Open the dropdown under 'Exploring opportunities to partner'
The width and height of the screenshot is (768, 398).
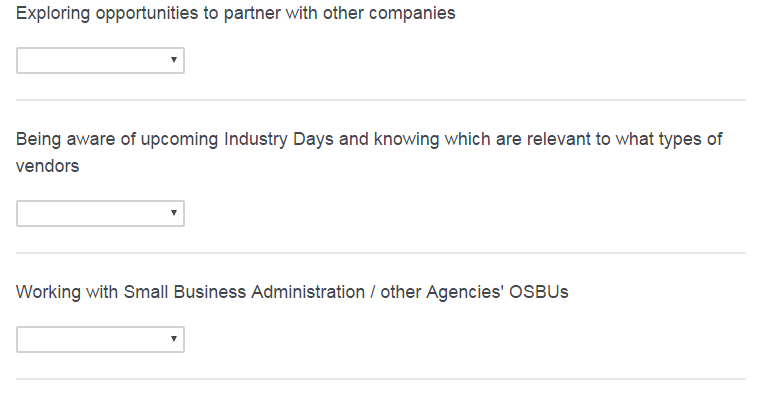point(100,60)
